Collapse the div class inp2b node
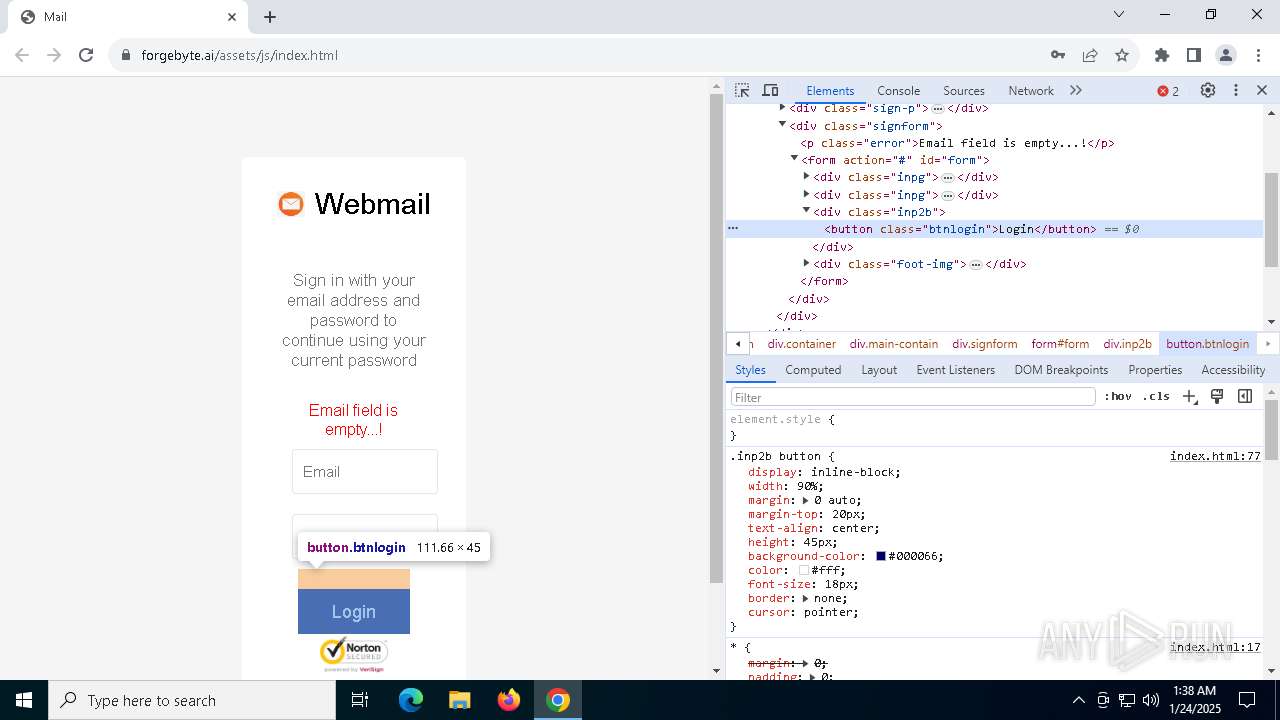This screenshot has width=1280, height=720. pos(807,211)
